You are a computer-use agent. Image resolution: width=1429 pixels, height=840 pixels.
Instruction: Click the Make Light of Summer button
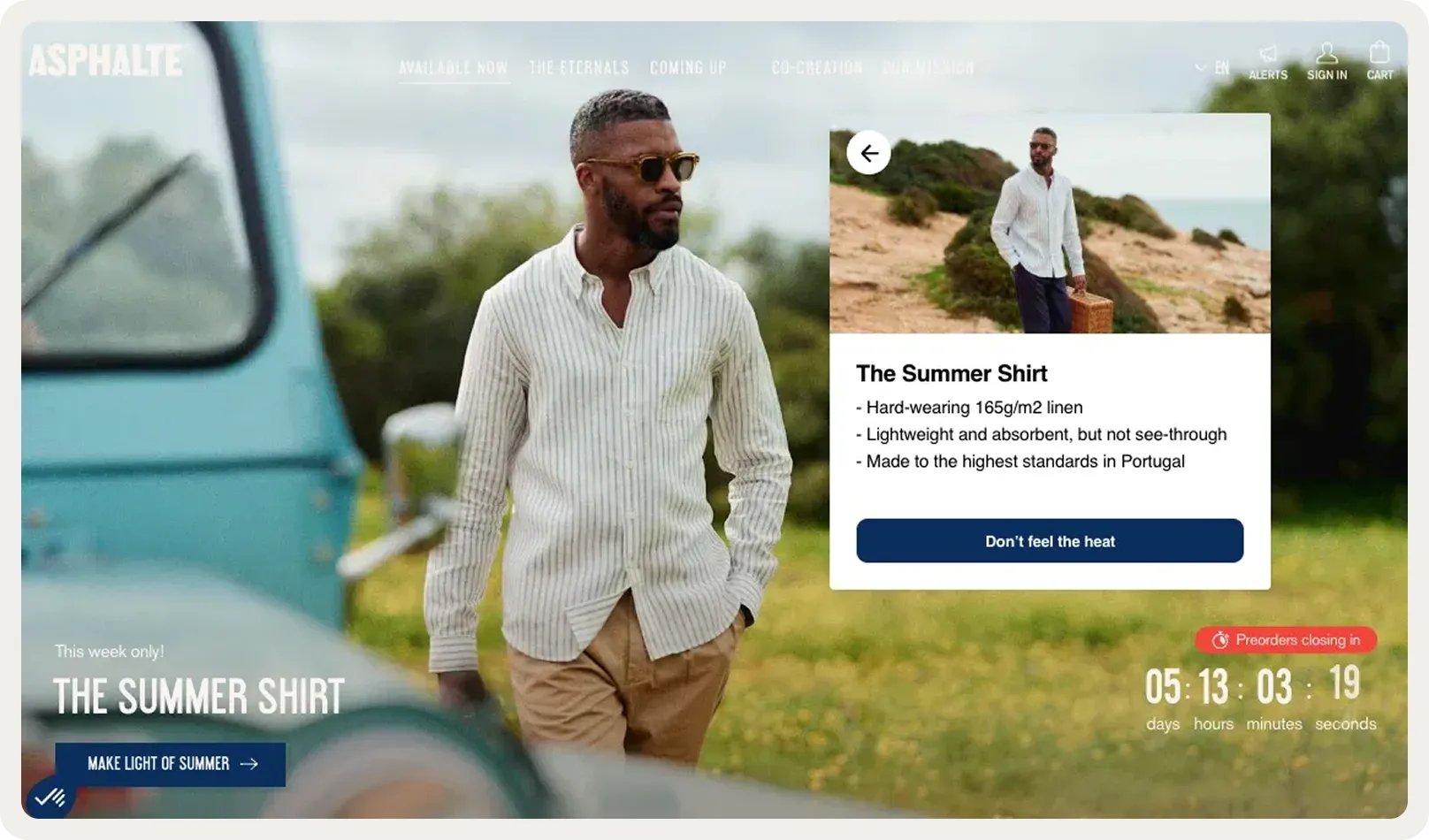[x=171, y=764]
